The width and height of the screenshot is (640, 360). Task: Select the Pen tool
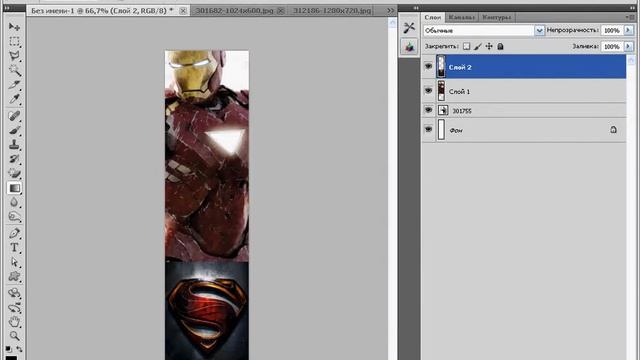coord(14,233)
